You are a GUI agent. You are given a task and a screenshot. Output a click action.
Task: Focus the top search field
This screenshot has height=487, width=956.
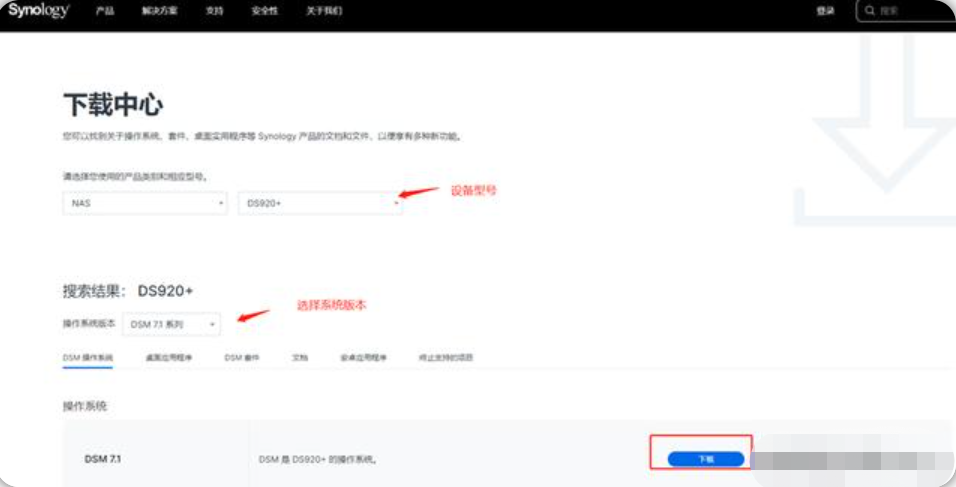[906, 11]
